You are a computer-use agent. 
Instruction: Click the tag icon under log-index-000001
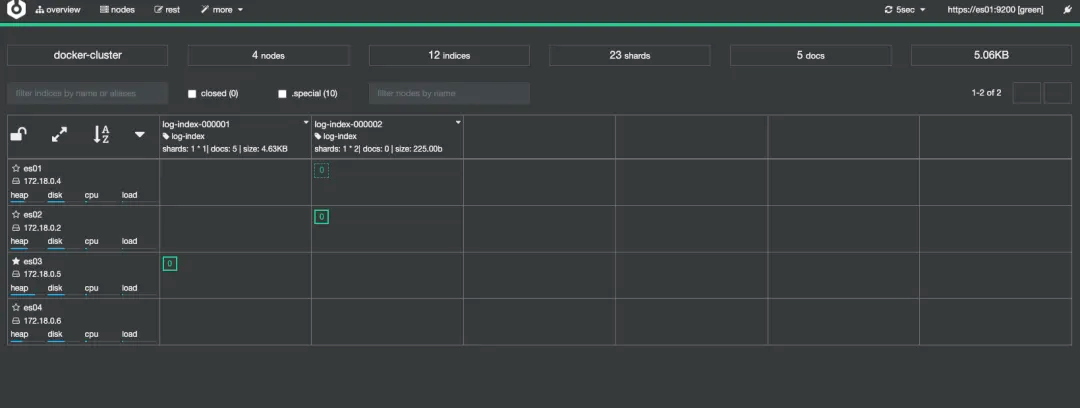pyautogui.click(x=166, y=136)
